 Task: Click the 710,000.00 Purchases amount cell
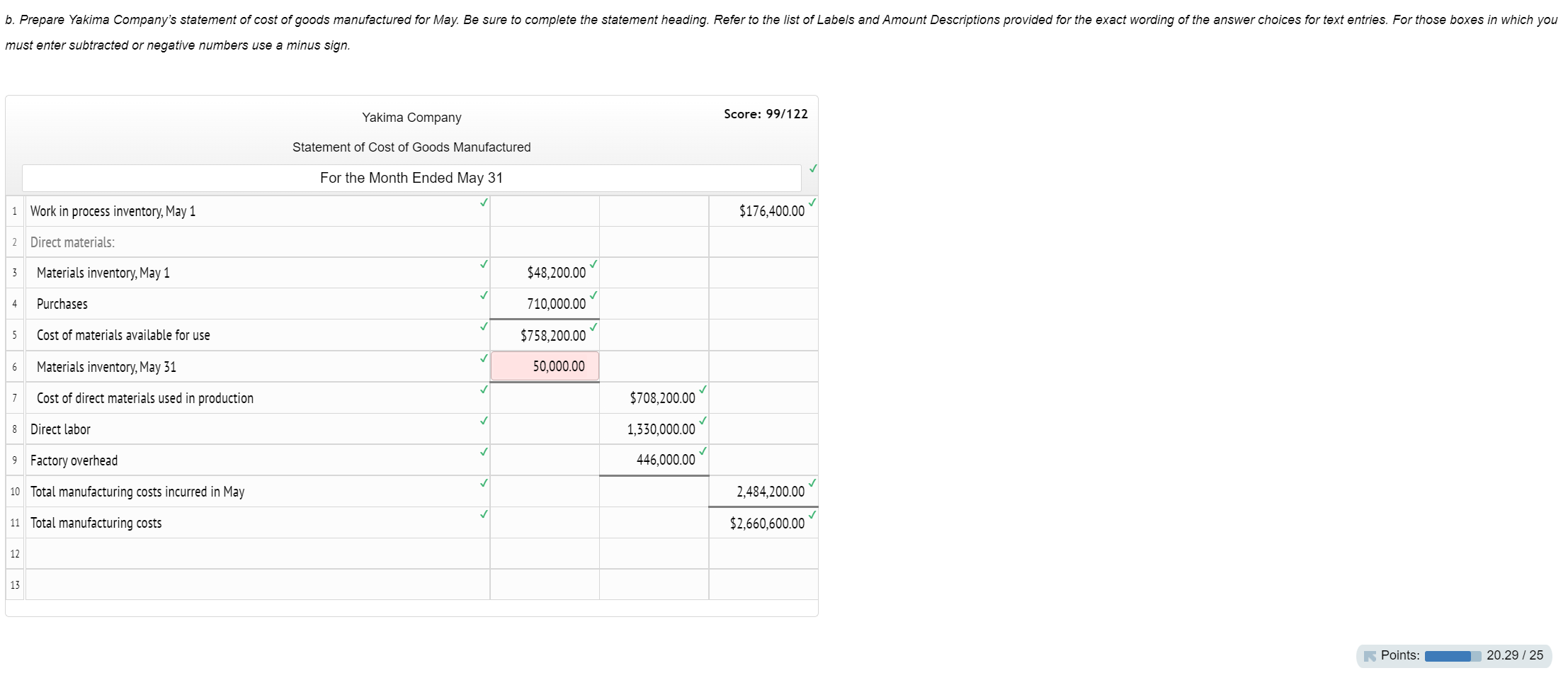tap(545, 304)
